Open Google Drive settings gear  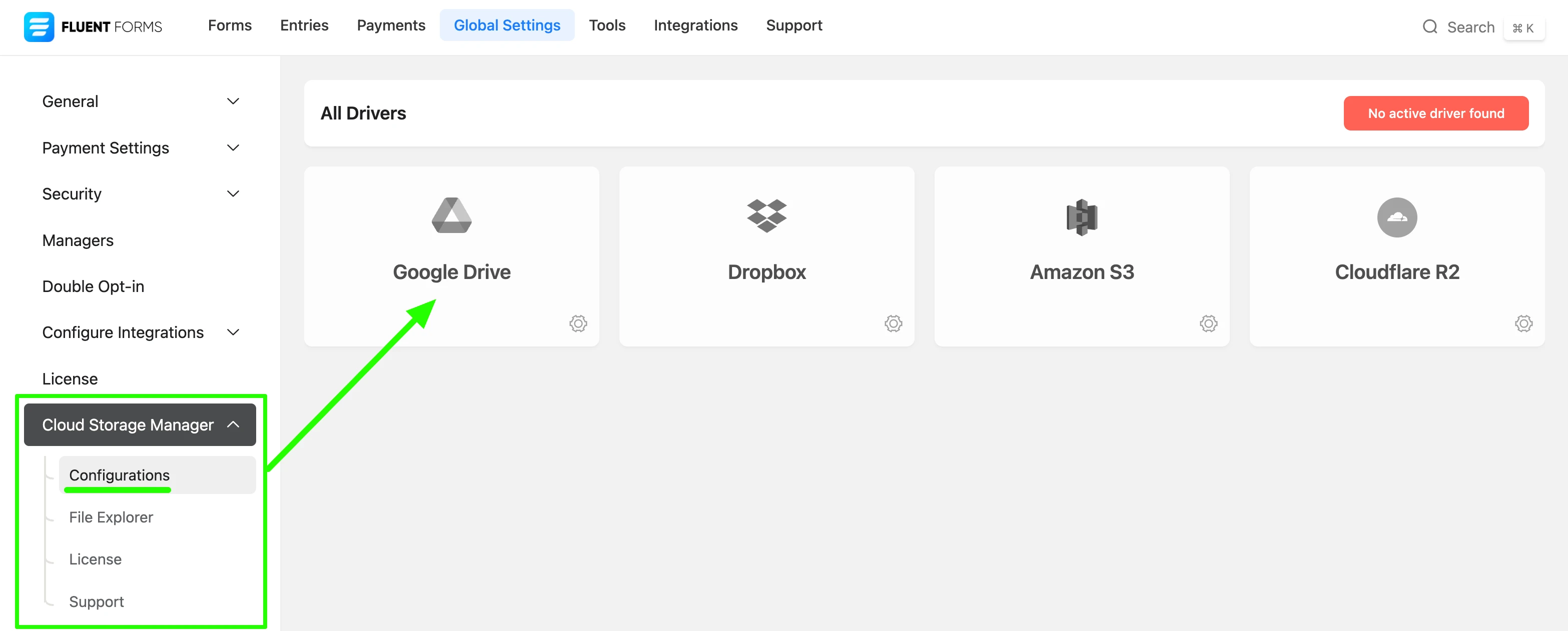point(578,323)
